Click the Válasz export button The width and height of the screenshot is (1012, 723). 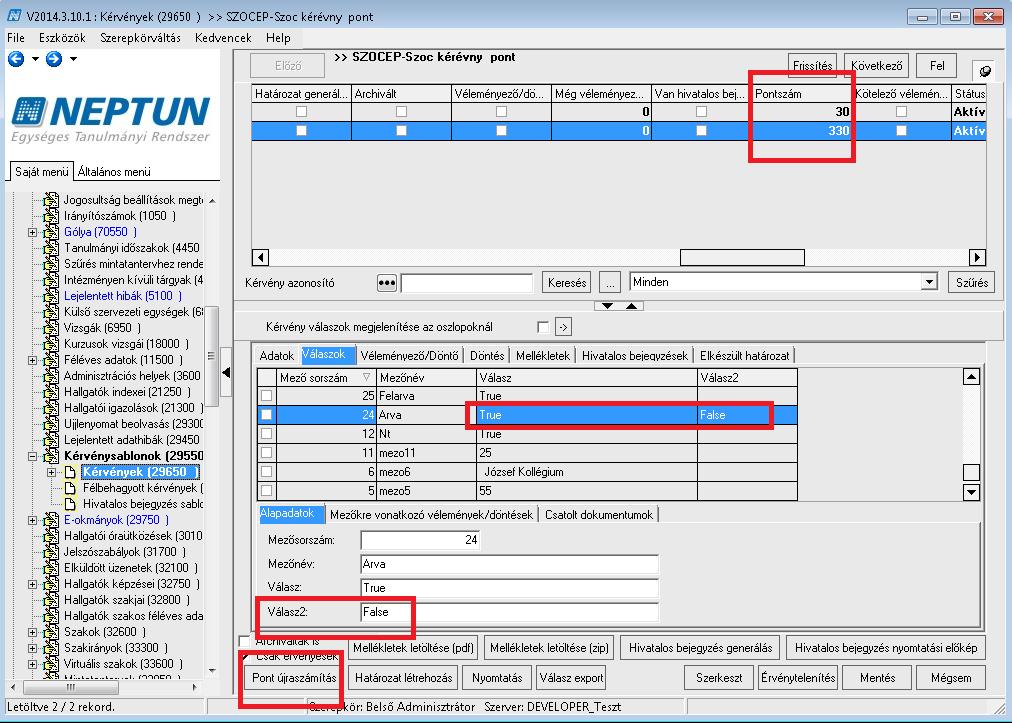(x=571, y=678)
